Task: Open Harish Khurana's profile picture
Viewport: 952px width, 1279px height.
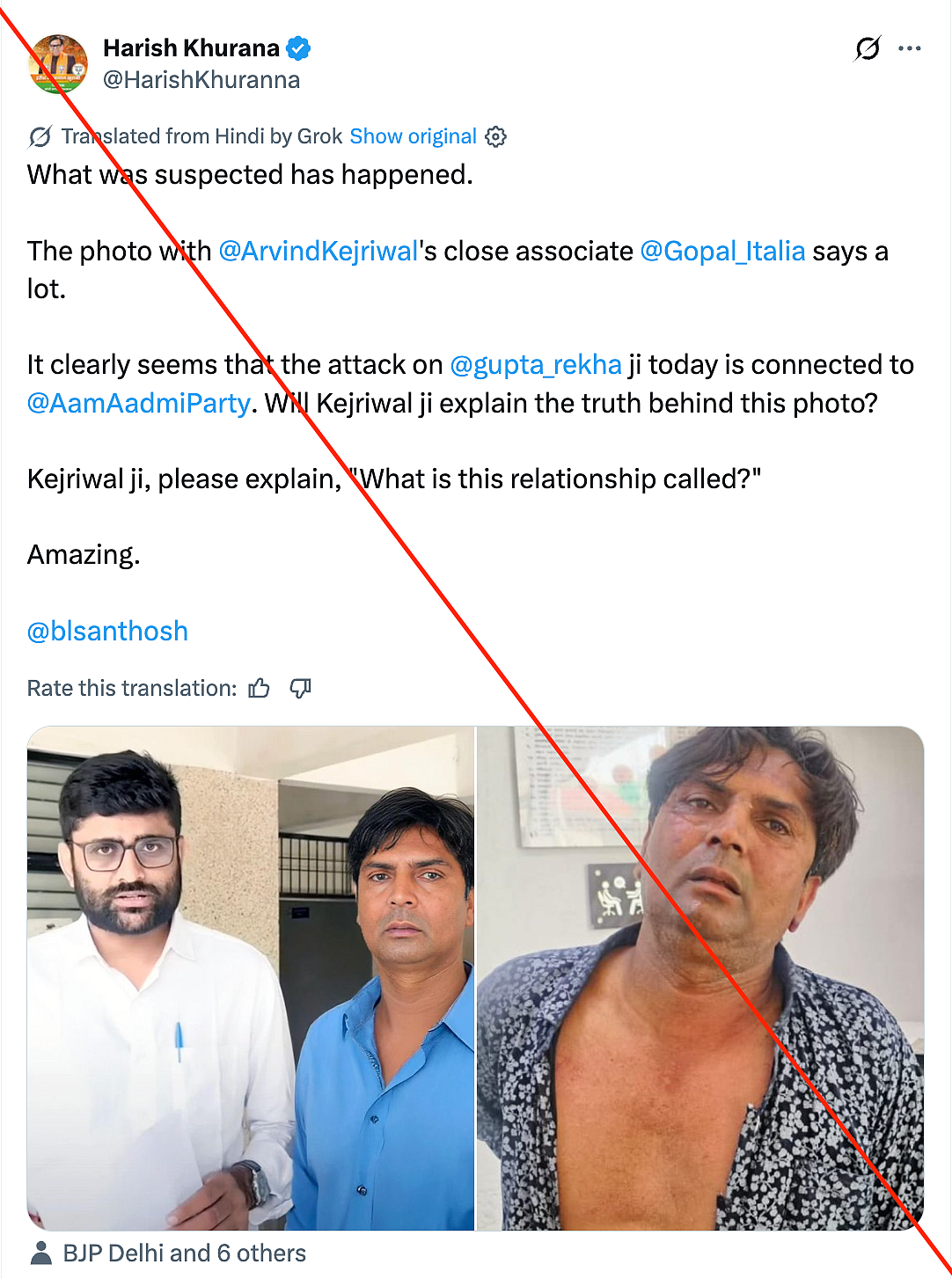Action: tap(58, 63)
